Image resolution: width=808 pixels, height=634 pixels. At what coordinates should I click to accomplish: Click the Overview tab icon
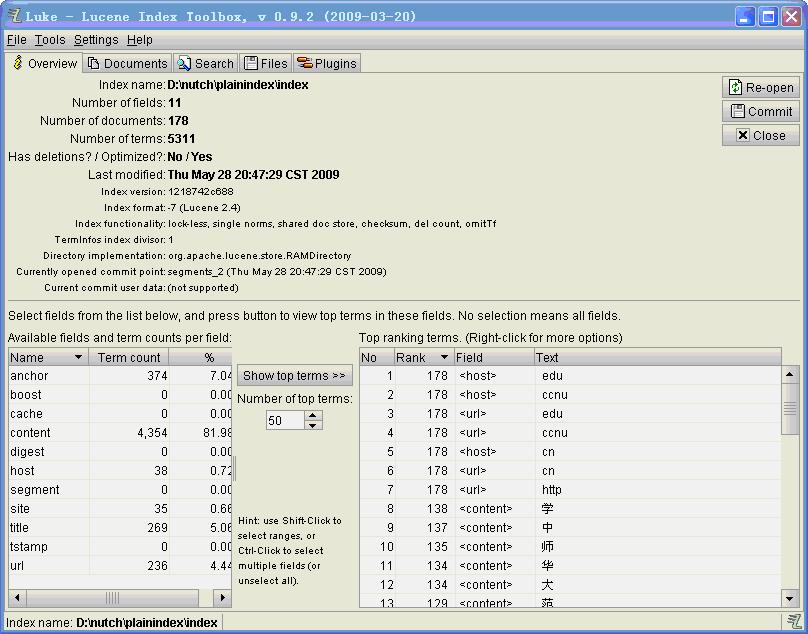(18, 62)
